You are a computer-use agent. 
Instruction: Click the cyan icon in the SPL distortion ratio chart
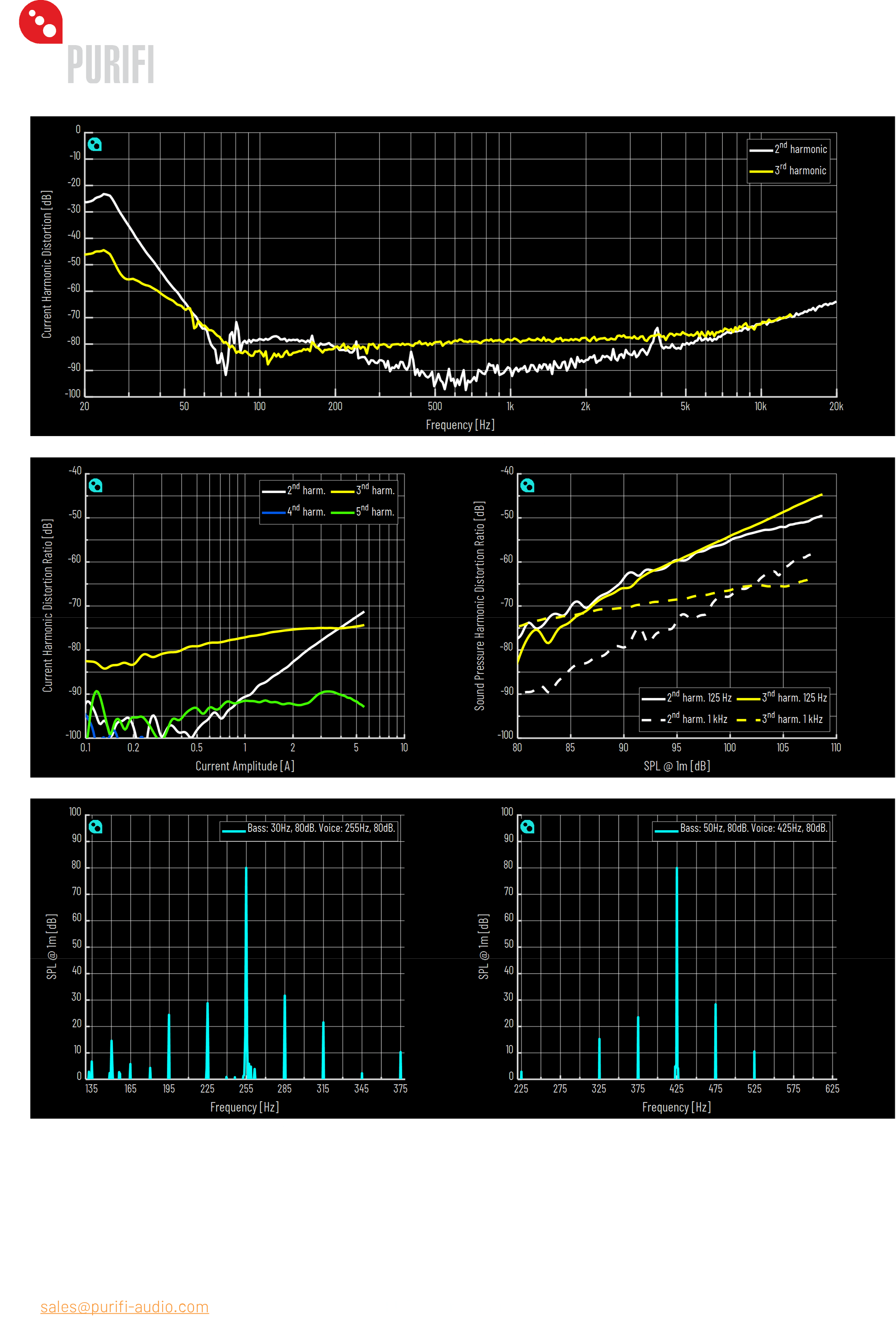[x=527, y=485]
